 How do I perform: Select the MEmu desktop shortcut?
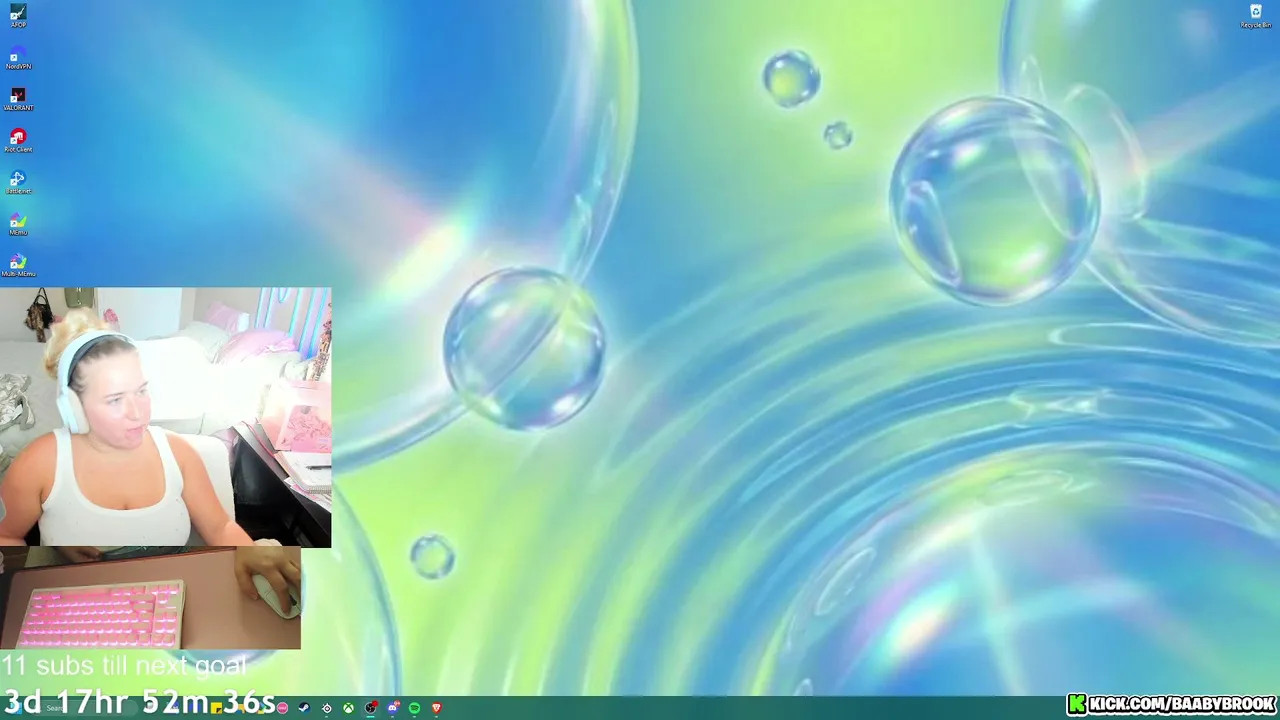pos(18,224)
